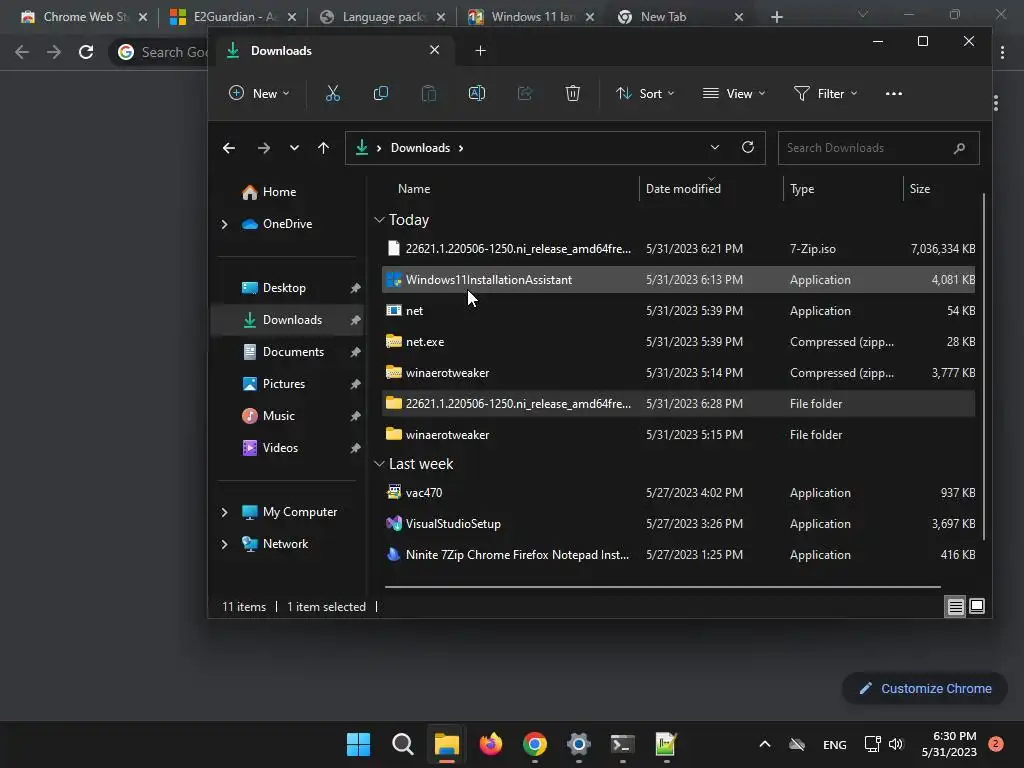Open Firefox from the taskbar
The image size is (1024, 768).
click(490, 744)
